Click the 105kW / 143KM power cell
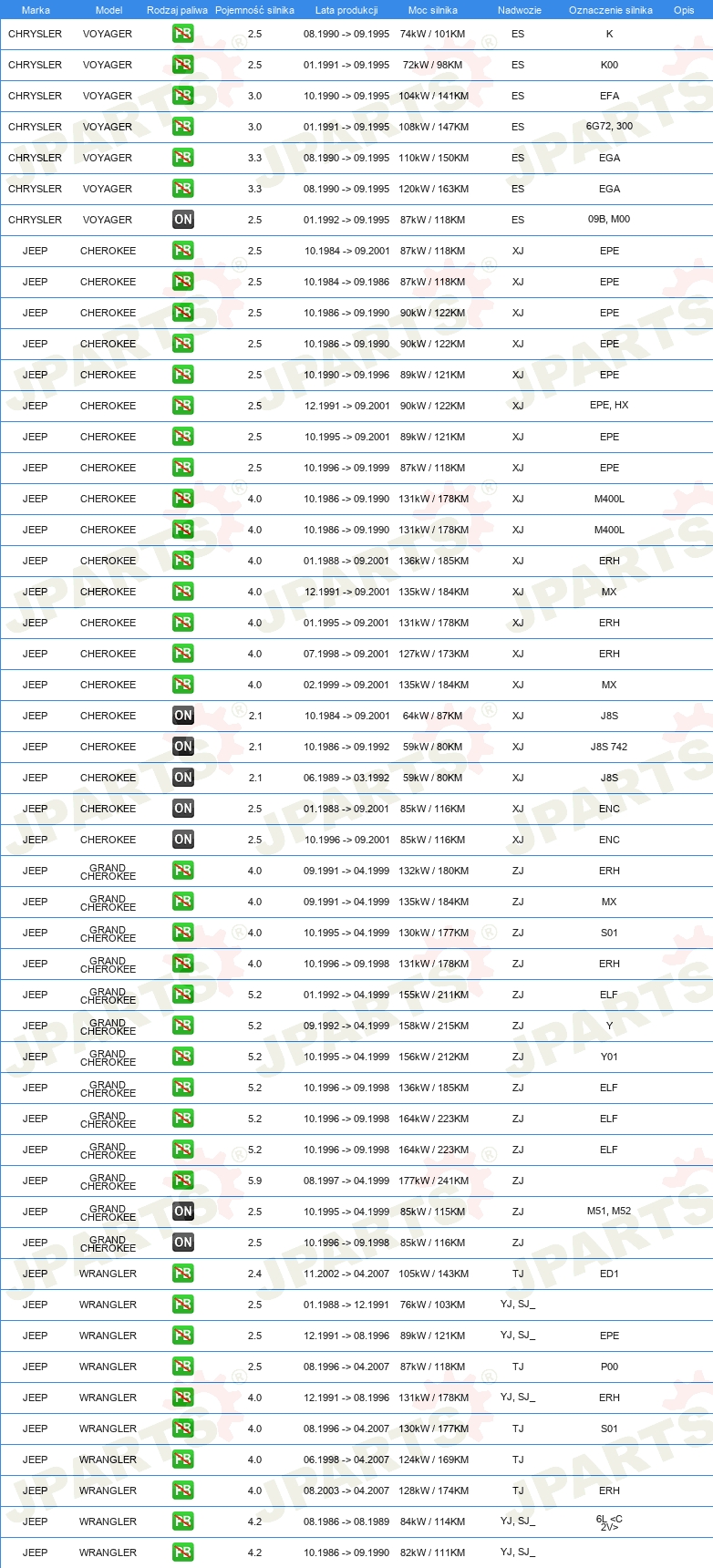 pyautogui.click(x=433, y=1274)
